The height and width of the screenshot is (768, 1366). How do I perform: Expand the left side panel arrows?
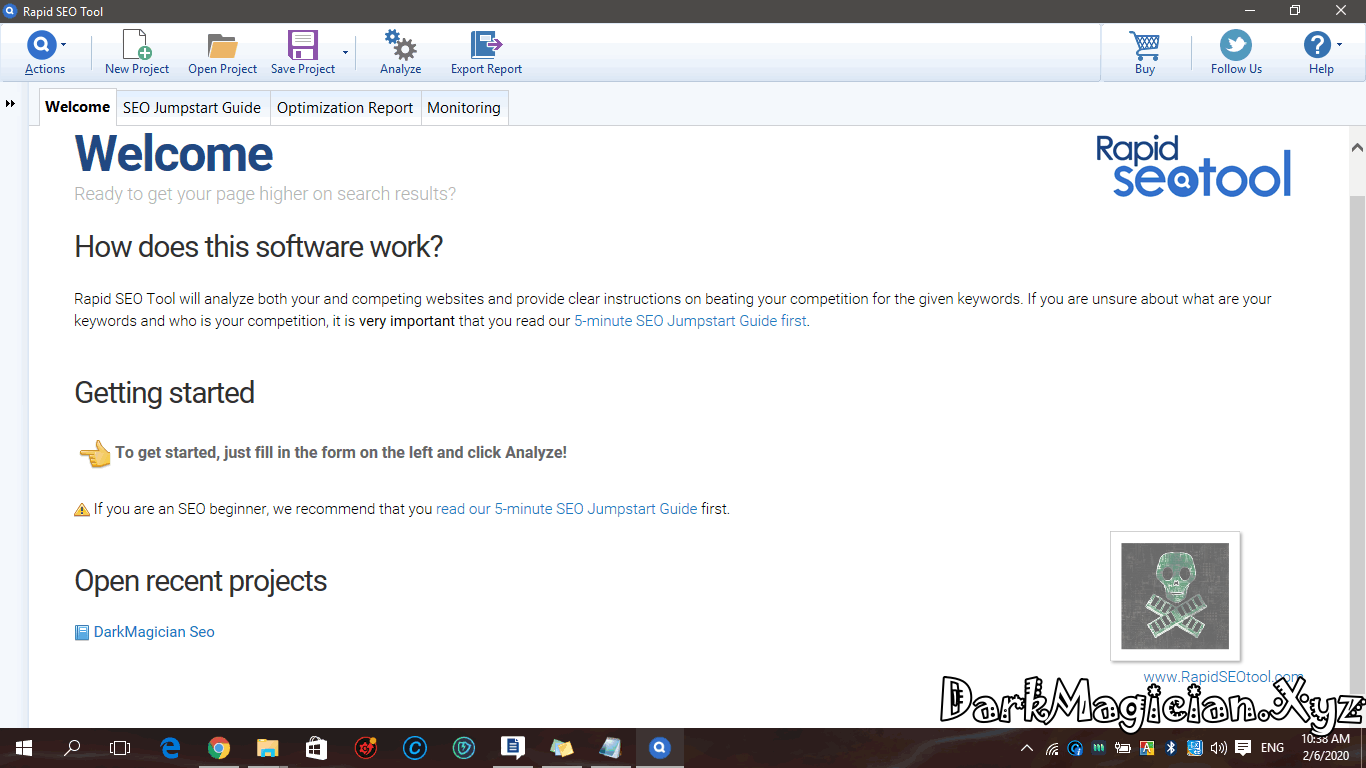point(10,104)
